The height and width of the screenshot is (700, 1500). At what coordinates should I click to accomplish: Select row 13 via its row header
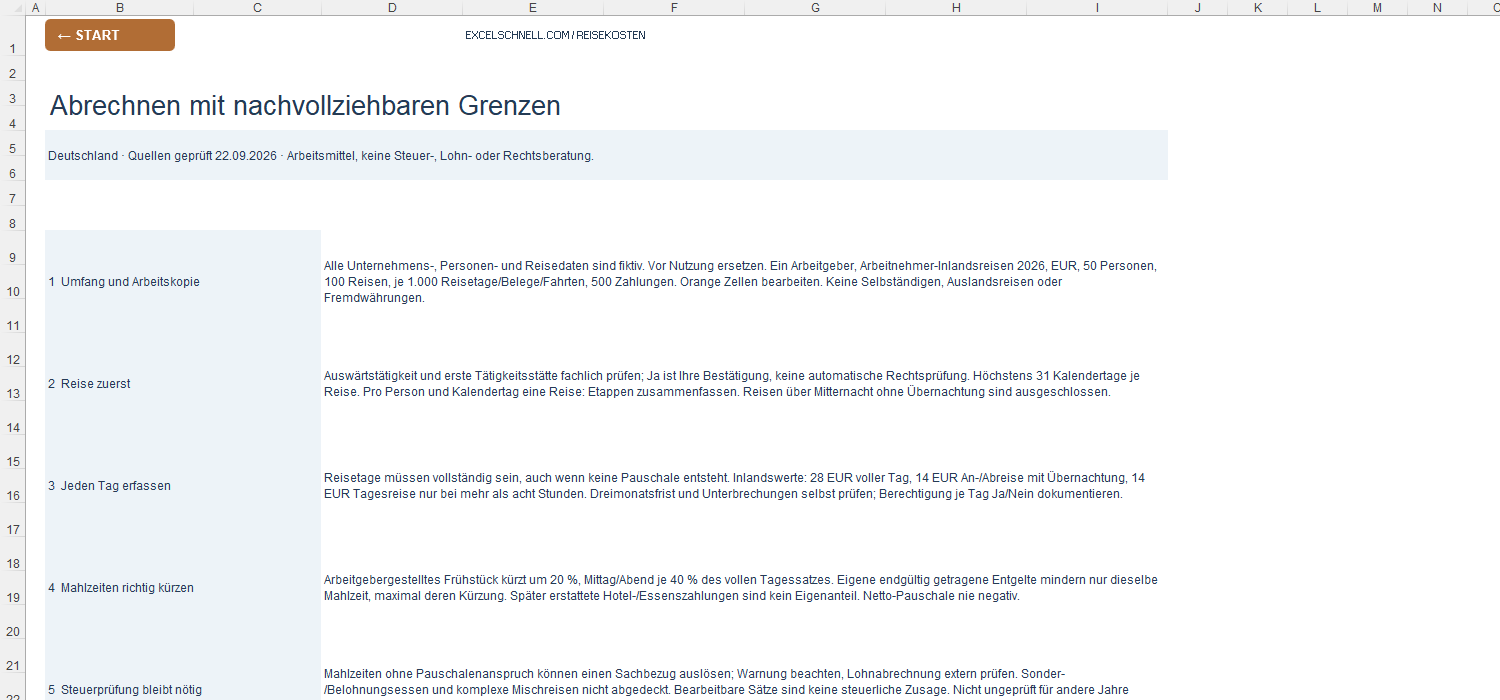click(x=13, y=384)
